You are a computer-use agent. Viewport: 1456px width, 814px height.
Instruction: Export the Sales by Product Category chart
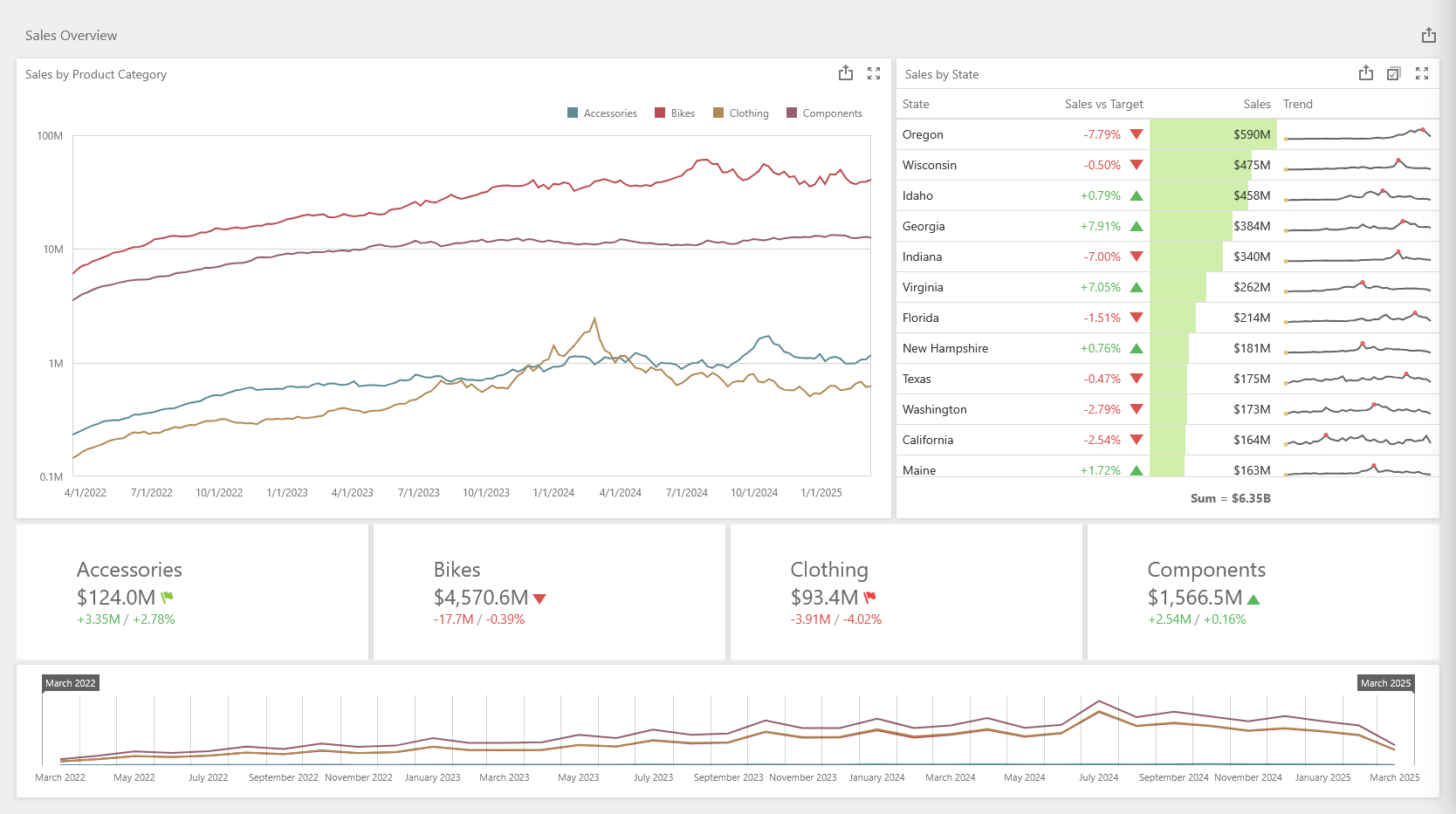pos(845,74)
